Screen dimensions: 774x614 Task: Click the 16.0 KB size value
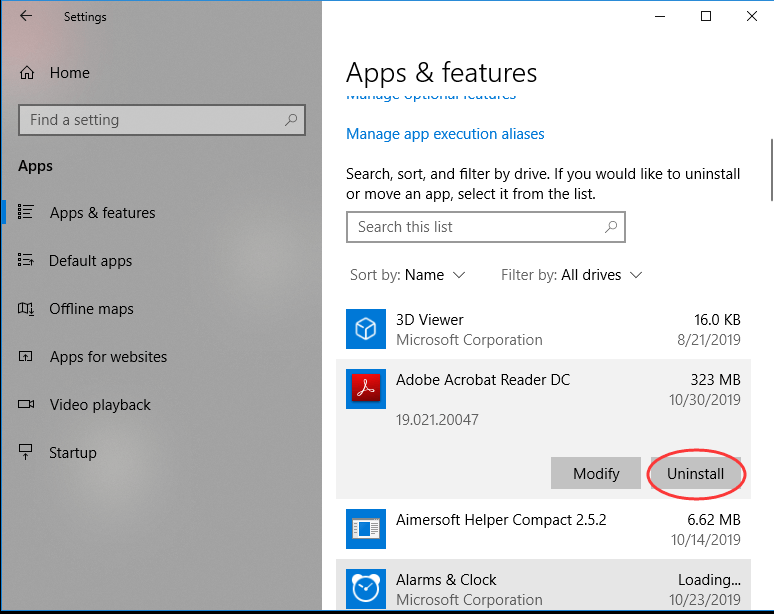tap(717, 320)
